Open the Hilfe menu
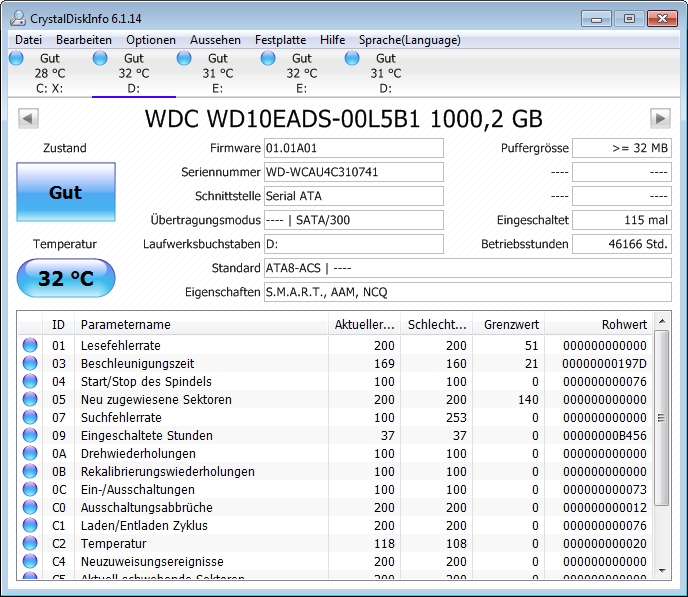Screen dimensions: 688x597 [333, 40]
